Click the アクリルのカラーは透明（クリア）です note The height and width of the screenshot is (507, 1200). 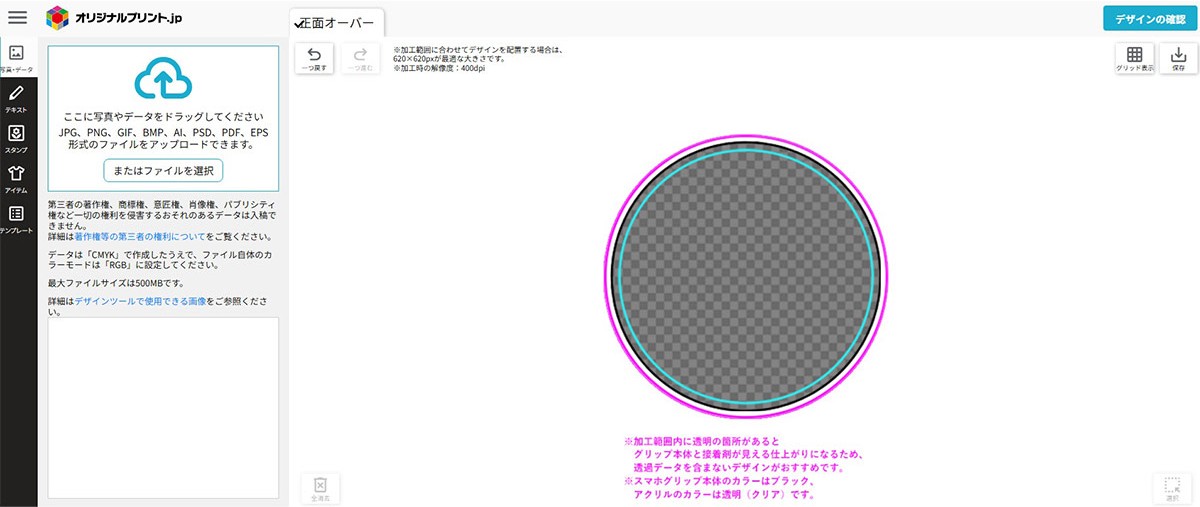[x=725, y=494]
